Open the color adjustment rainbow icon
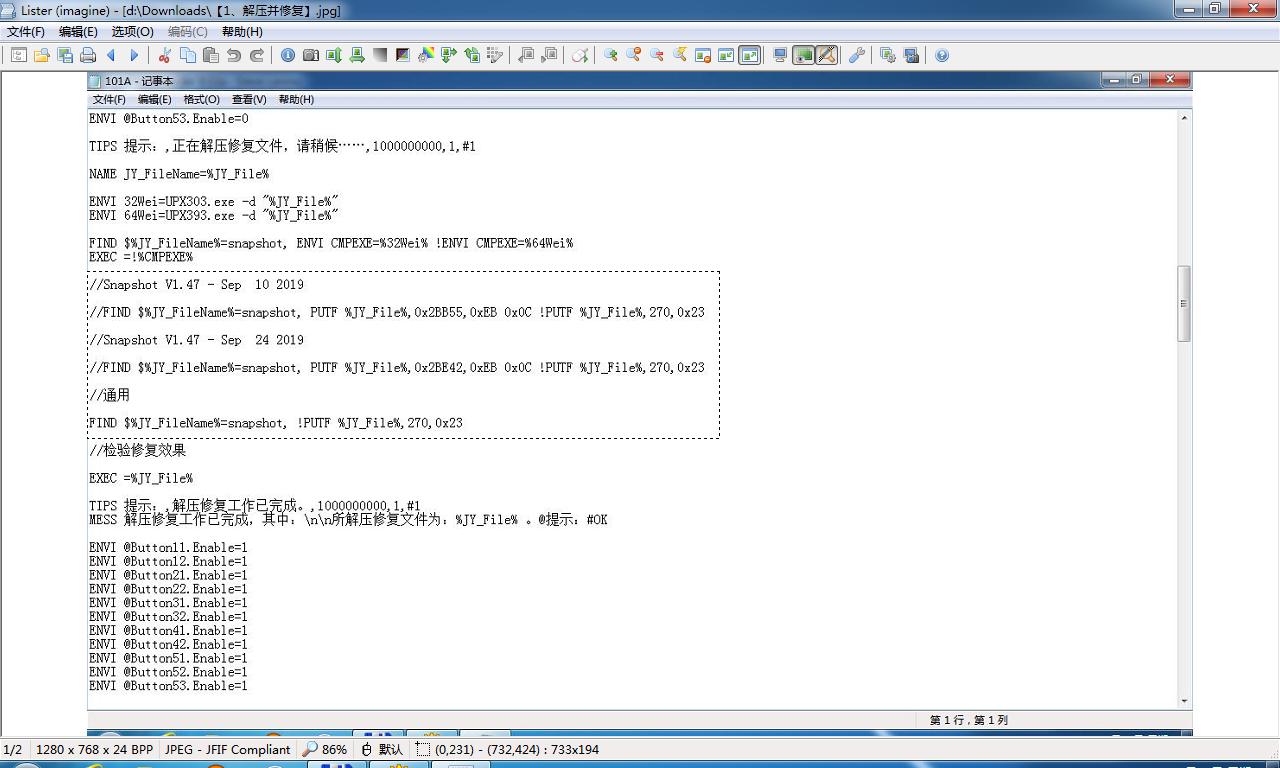This screenshot has width=1280, height=768. [x=425, y=55]
